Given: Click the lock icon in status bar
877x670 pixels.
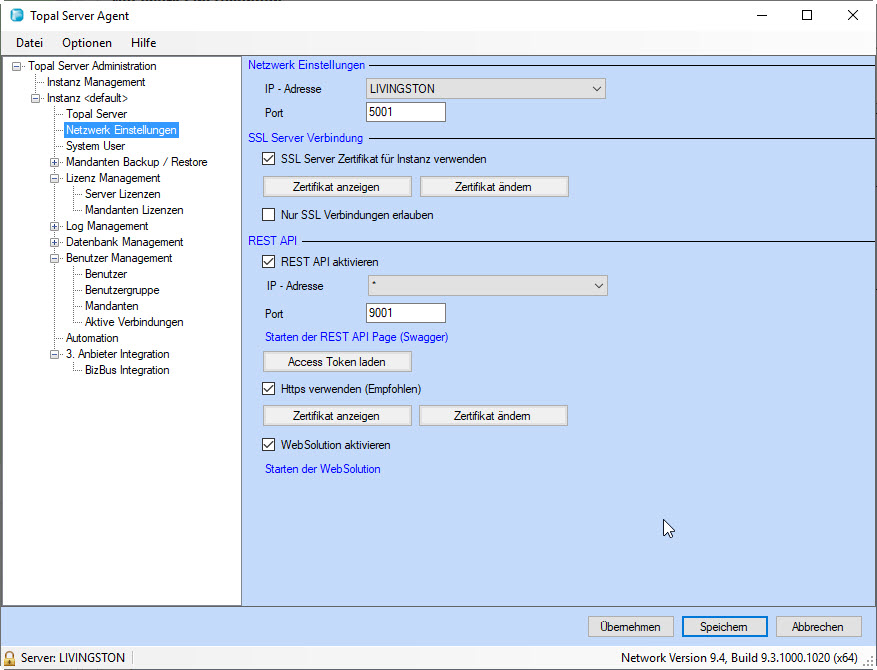Looking at the screenshot, I should point(10,658).
